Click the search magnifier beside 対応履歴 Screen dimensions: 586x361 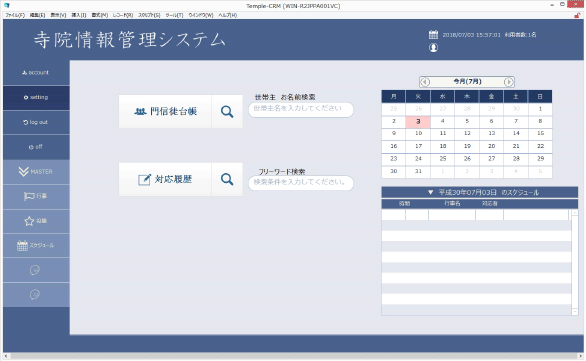pos(227,179)
